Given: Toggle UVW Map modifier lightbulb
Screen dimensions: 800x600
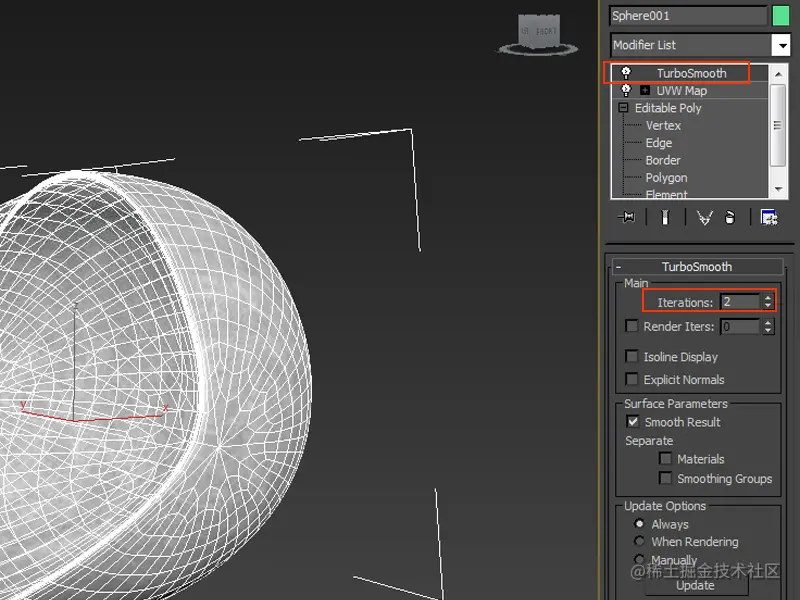Looking at the screenshot, I should tap(626, 90).
